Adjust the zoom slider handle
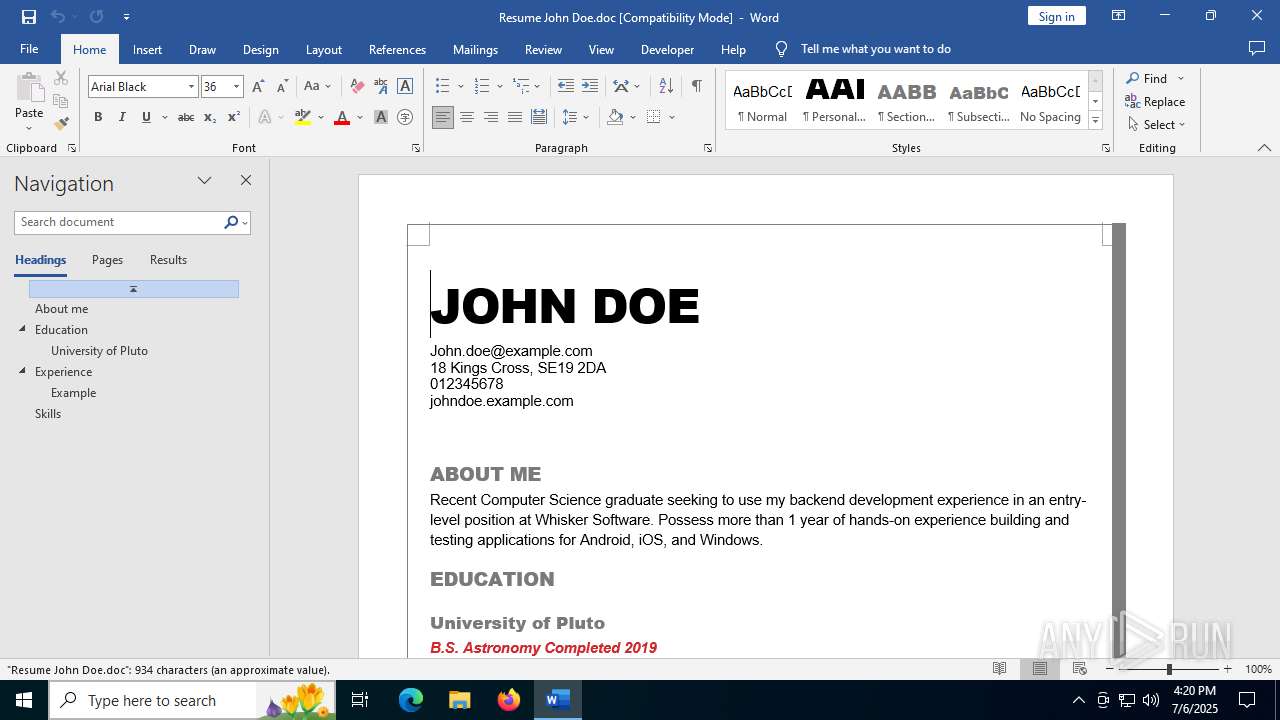This screenshot has width=1280, height=720. point(1168,669)
